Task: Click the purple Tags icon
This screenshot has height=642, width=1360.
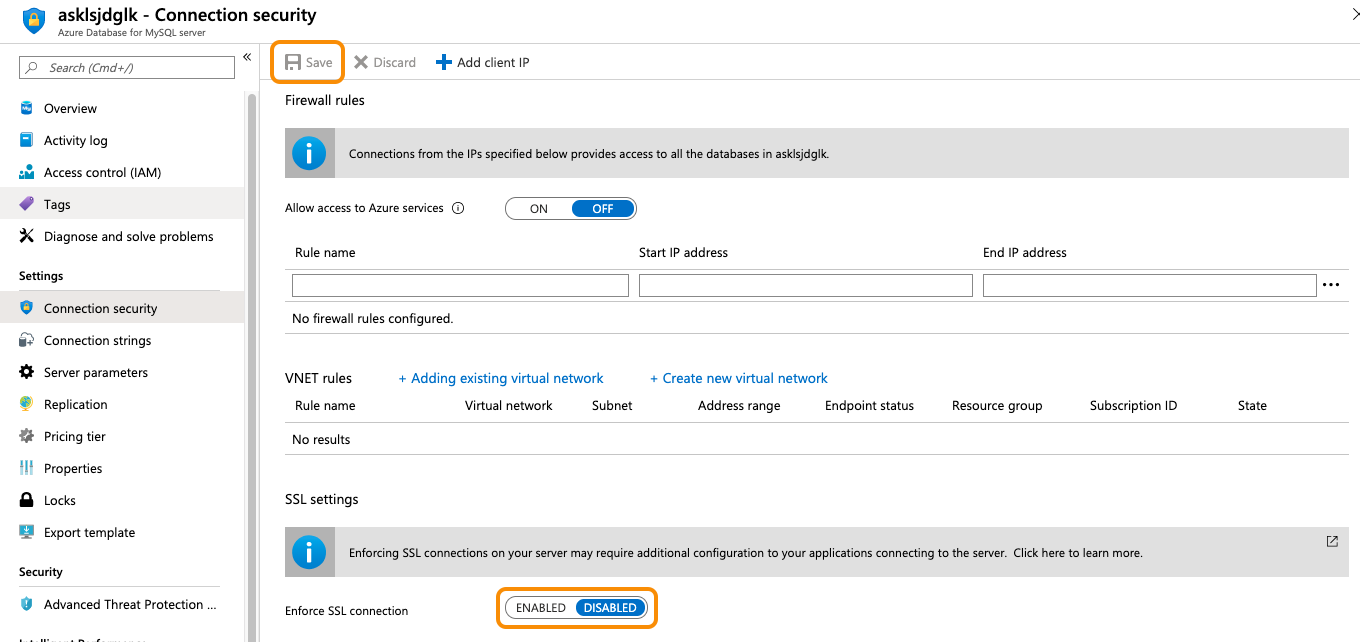Action: [x=27, y=204]
